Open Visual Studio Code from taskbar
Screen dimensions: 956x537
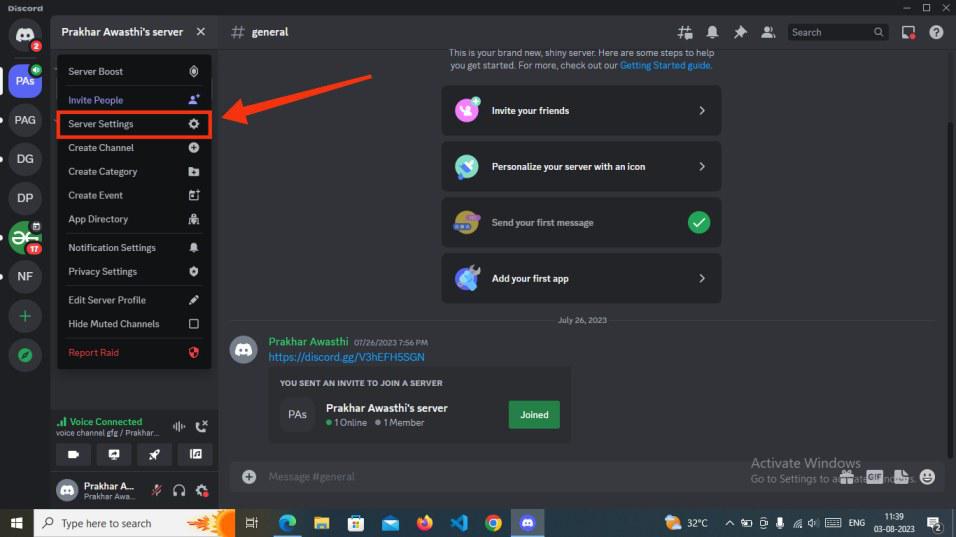[x=459, y=523]
